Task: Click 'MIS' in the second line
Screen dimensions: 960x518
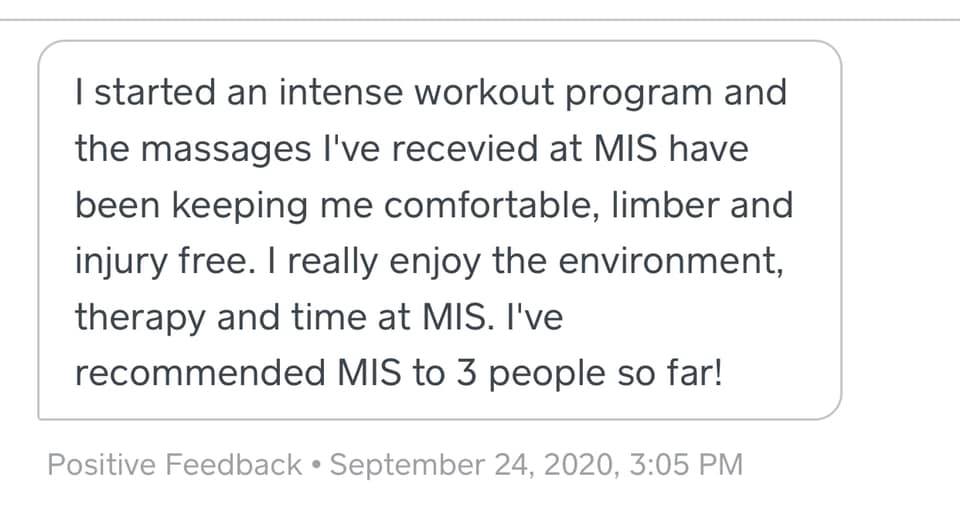Action: coord(626,149)
